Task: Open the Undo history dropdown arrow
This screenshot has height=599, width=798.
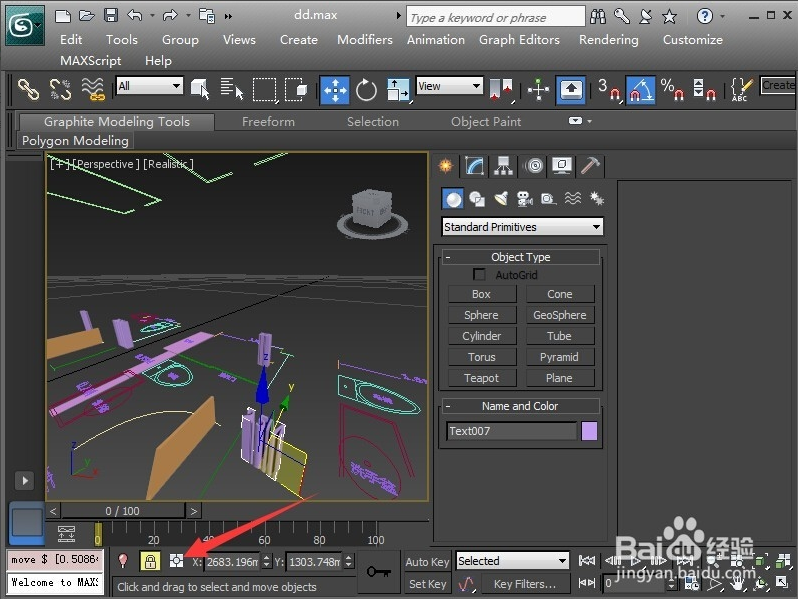Action: coord(152,16)
